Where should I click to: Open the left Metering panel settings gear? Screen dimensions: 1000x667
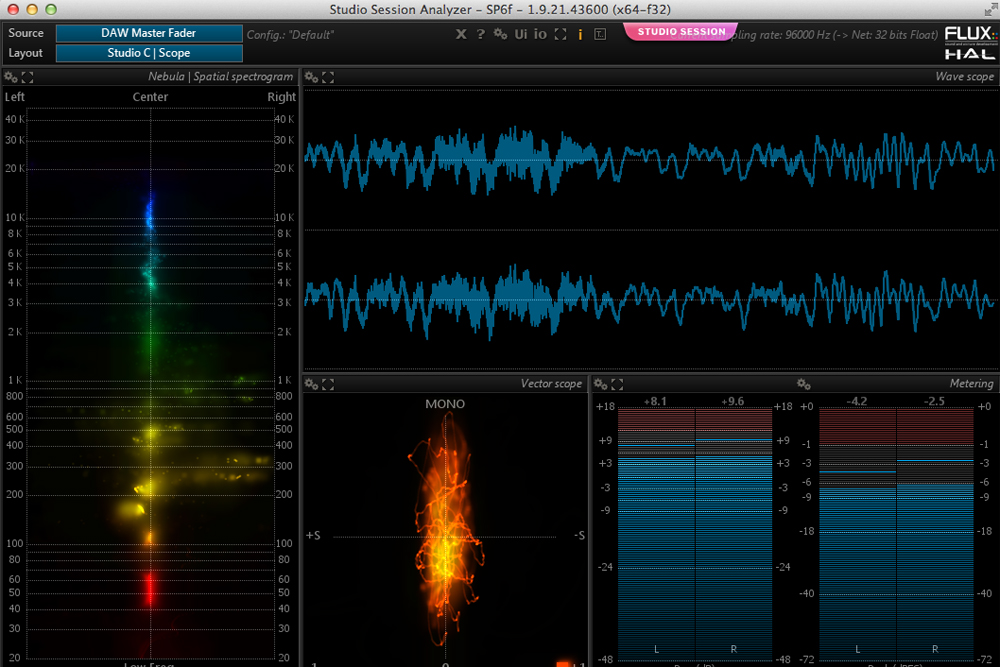tap(601, 384)
